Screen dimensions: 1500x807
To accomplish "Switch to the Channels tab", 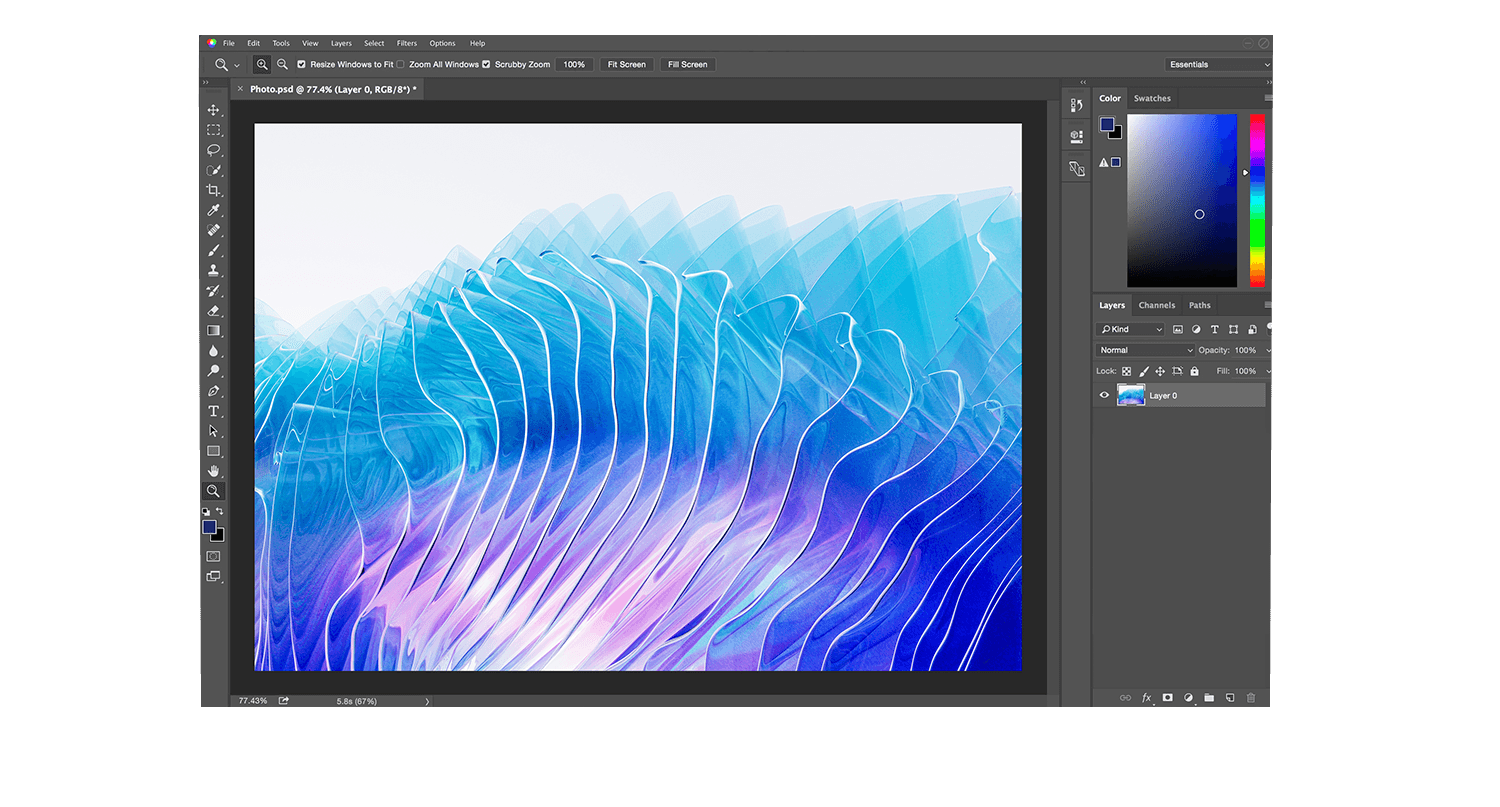I will point(1157,305).
